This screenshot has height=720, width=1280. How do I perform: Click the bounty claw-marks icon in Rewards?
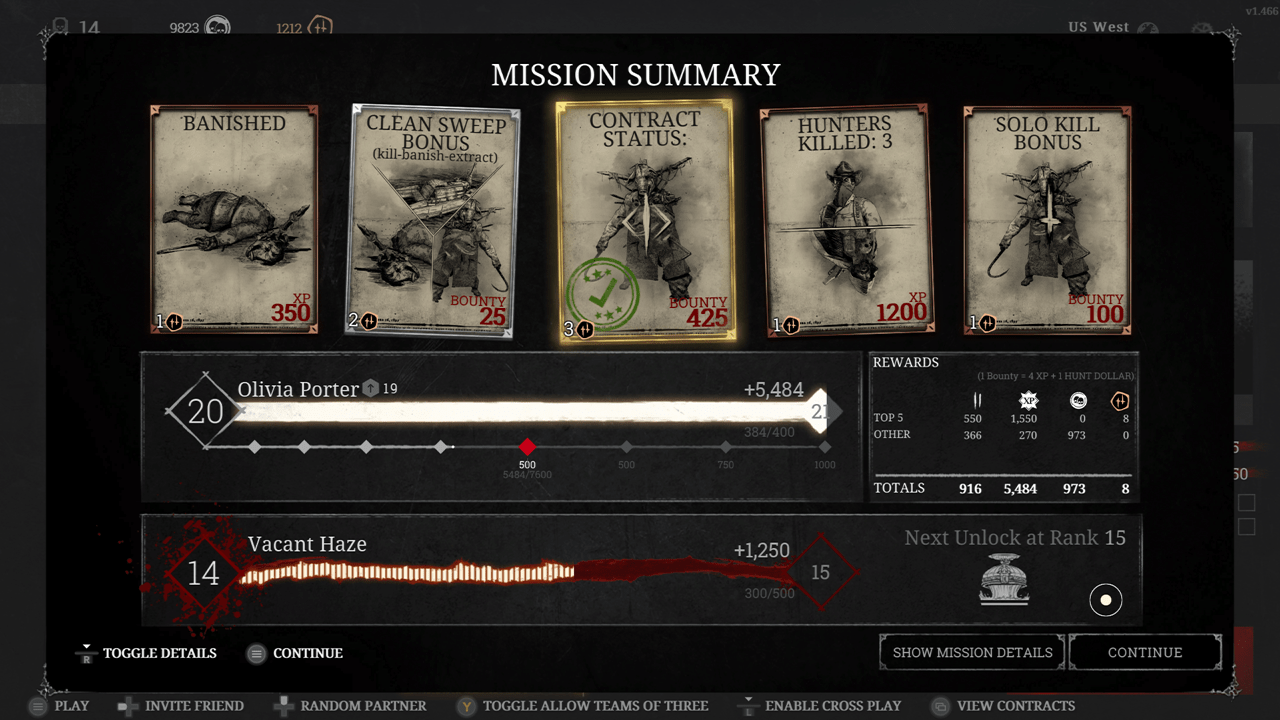point(977,401)
